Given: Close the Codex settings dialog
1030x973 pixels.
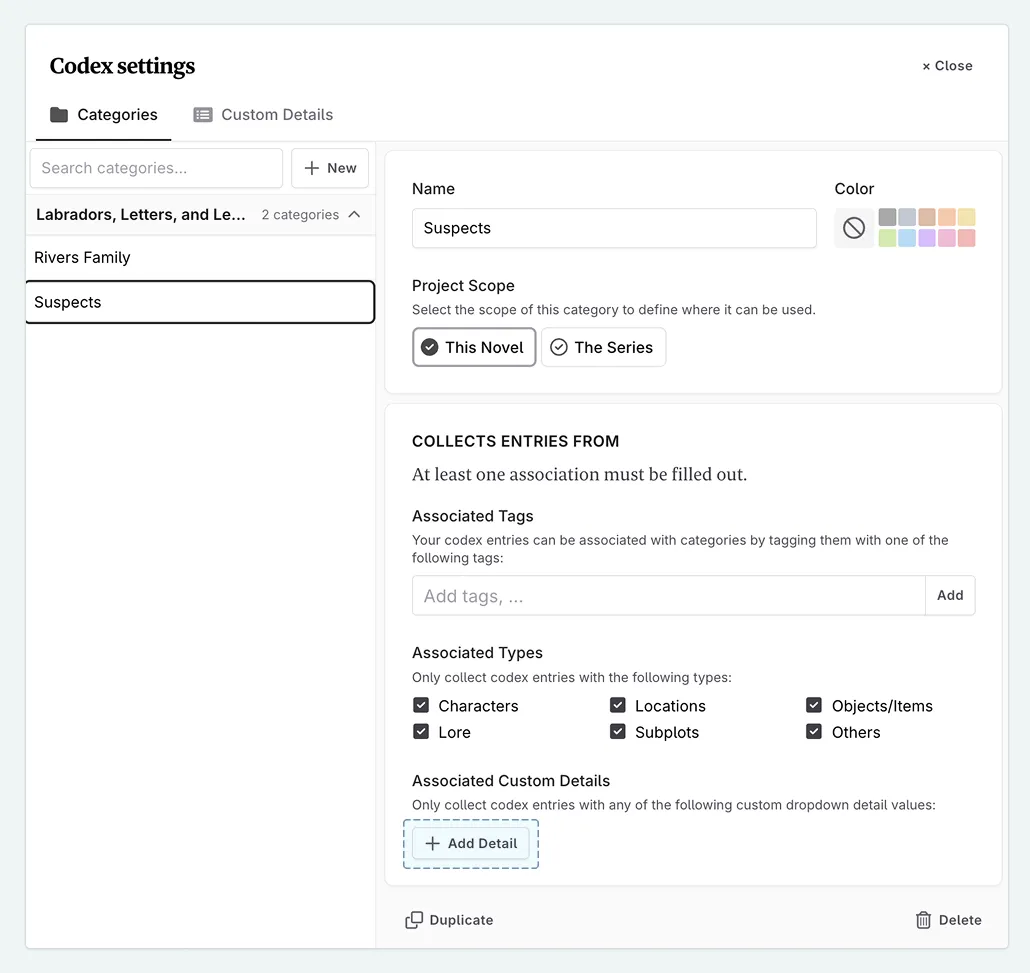Looking at the screenshot, I should [946, 66].
